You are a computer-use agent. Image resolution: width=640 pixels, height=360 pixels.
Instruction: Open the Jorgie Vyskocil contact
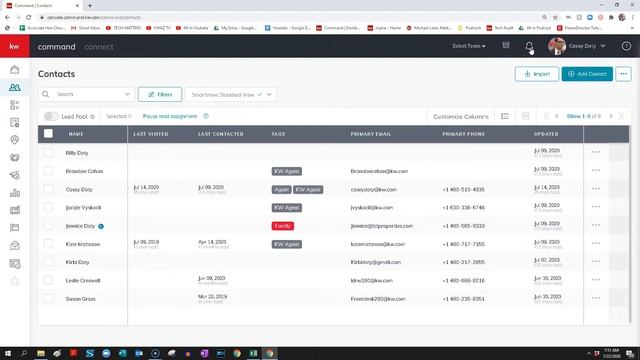click(x=83, y=207)
